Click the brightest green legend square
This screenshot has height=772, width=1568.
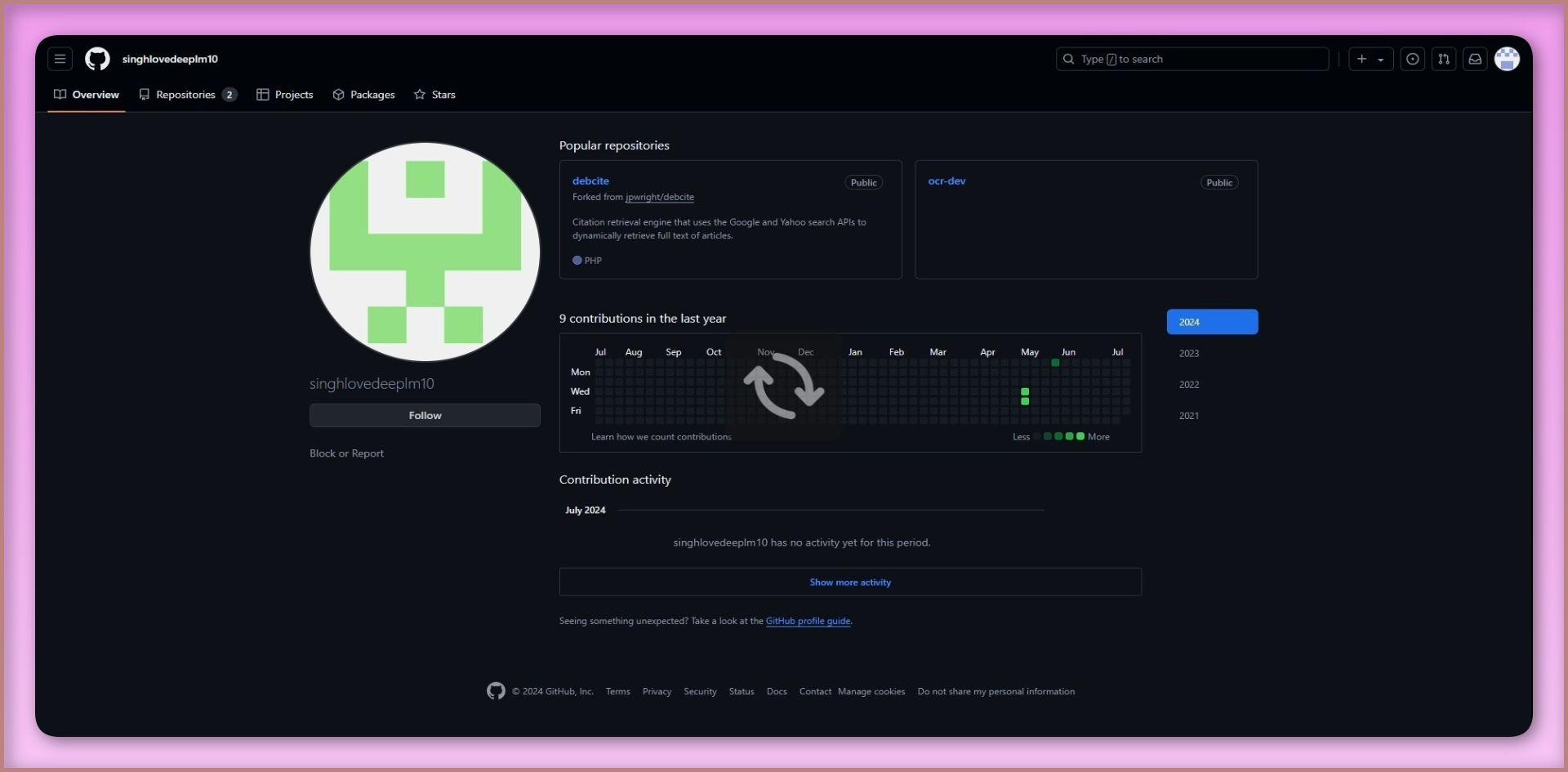(x=1080, y=436)
